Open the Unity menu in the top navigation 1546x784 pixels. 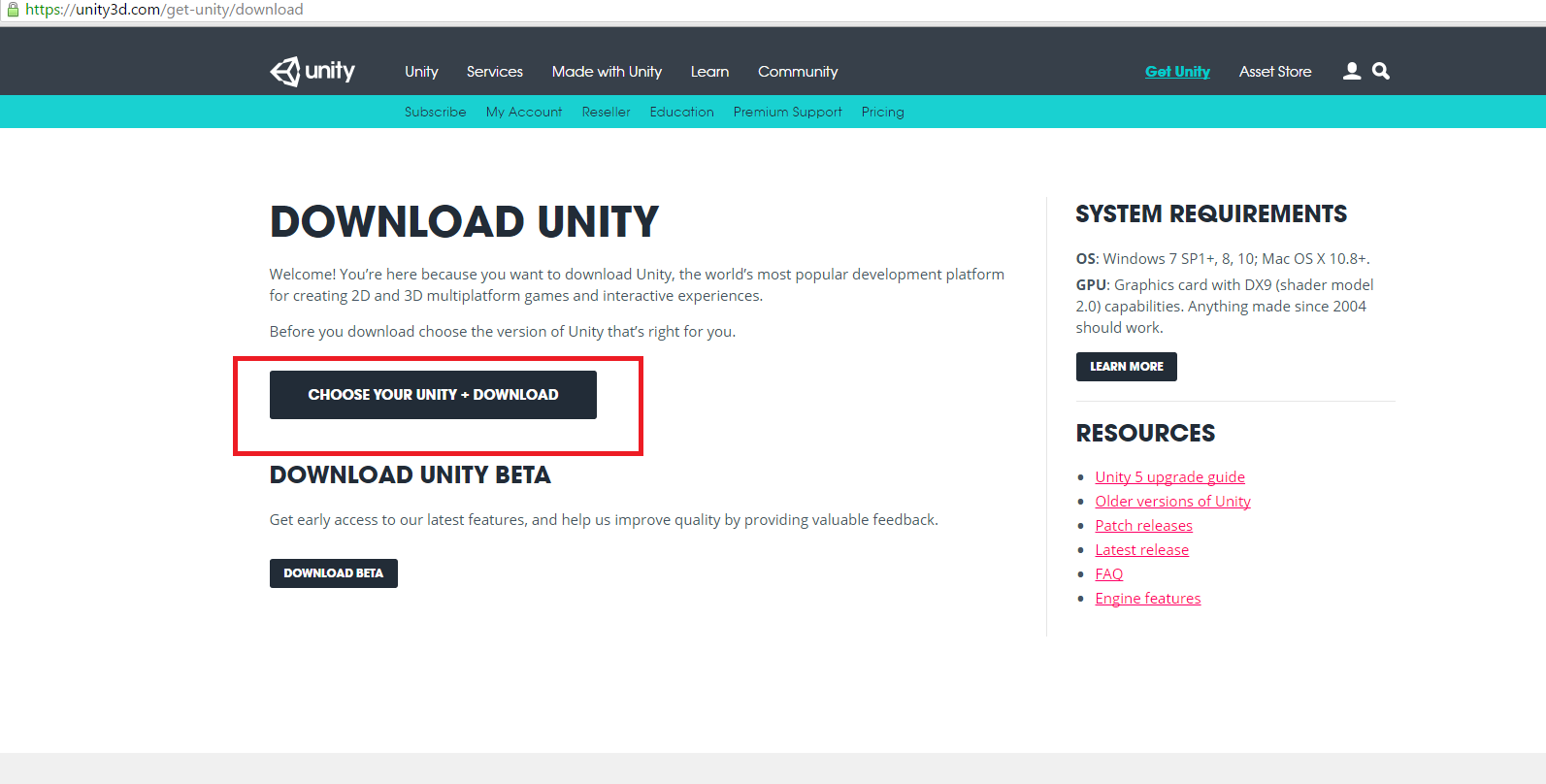421,72
